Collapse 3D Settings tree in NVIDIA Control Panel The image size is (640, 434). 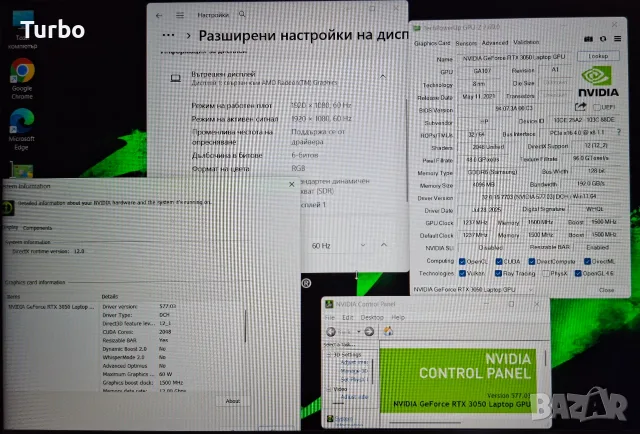pos(329,355)
